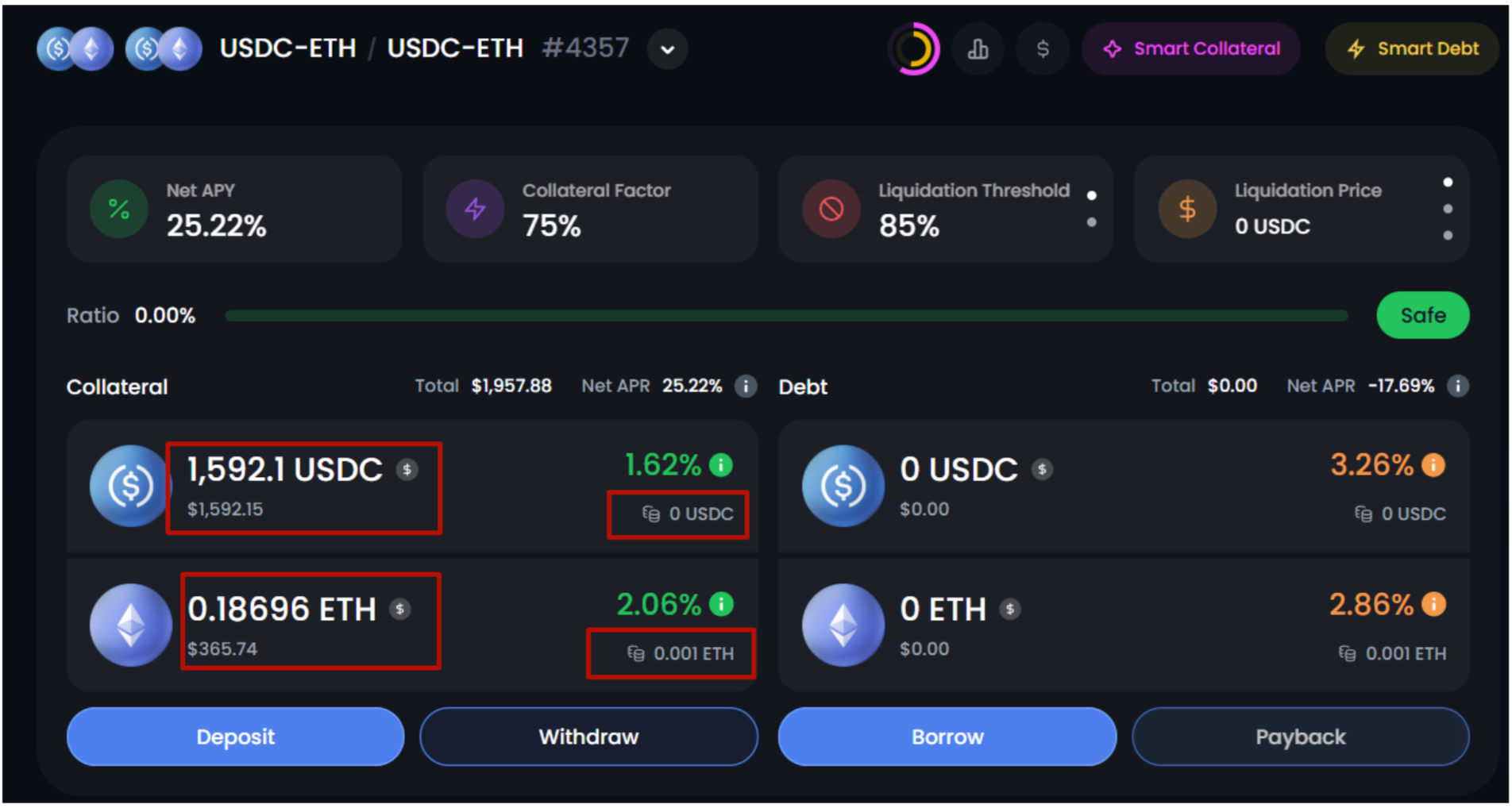Viewport: 1512px width, 808px height.
Task: Open the Smart Collateral tab
Action: tap(1191, 49)
